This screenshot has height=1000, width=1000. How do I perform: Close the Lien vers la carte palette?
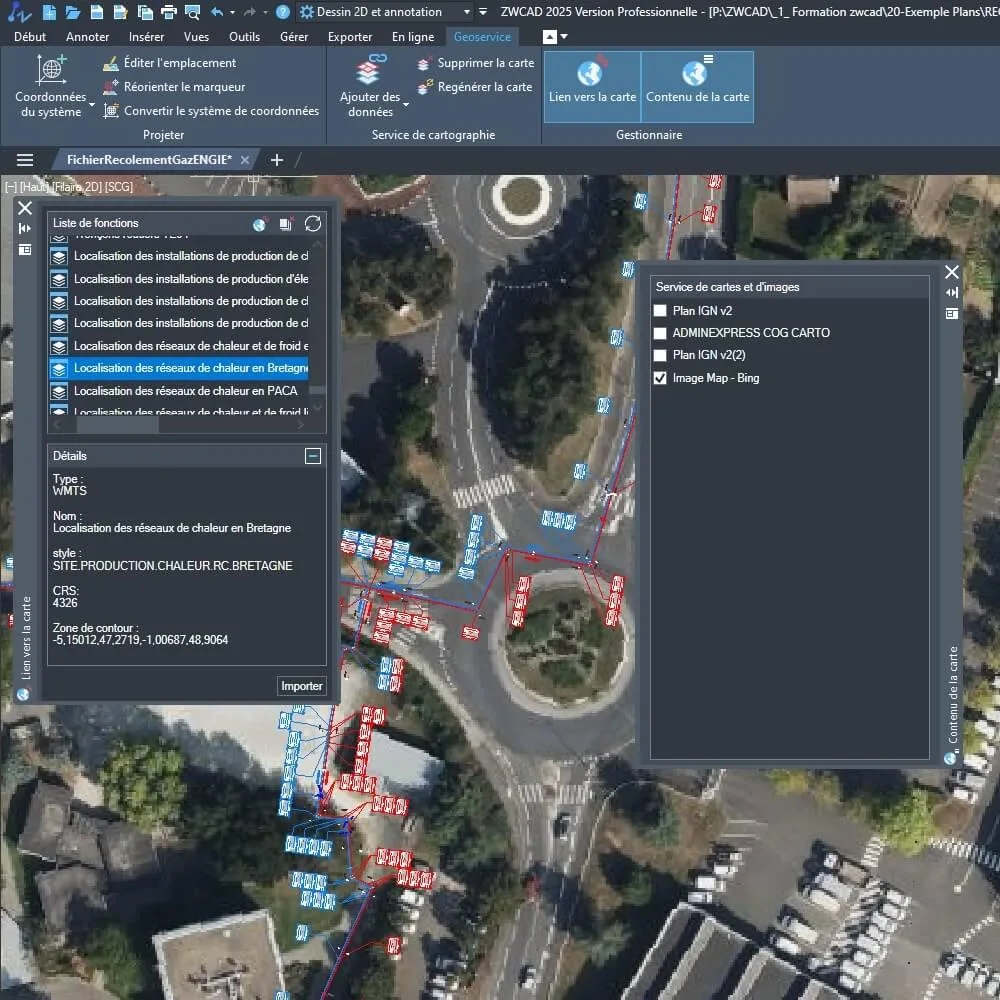[x=25, y=208]
